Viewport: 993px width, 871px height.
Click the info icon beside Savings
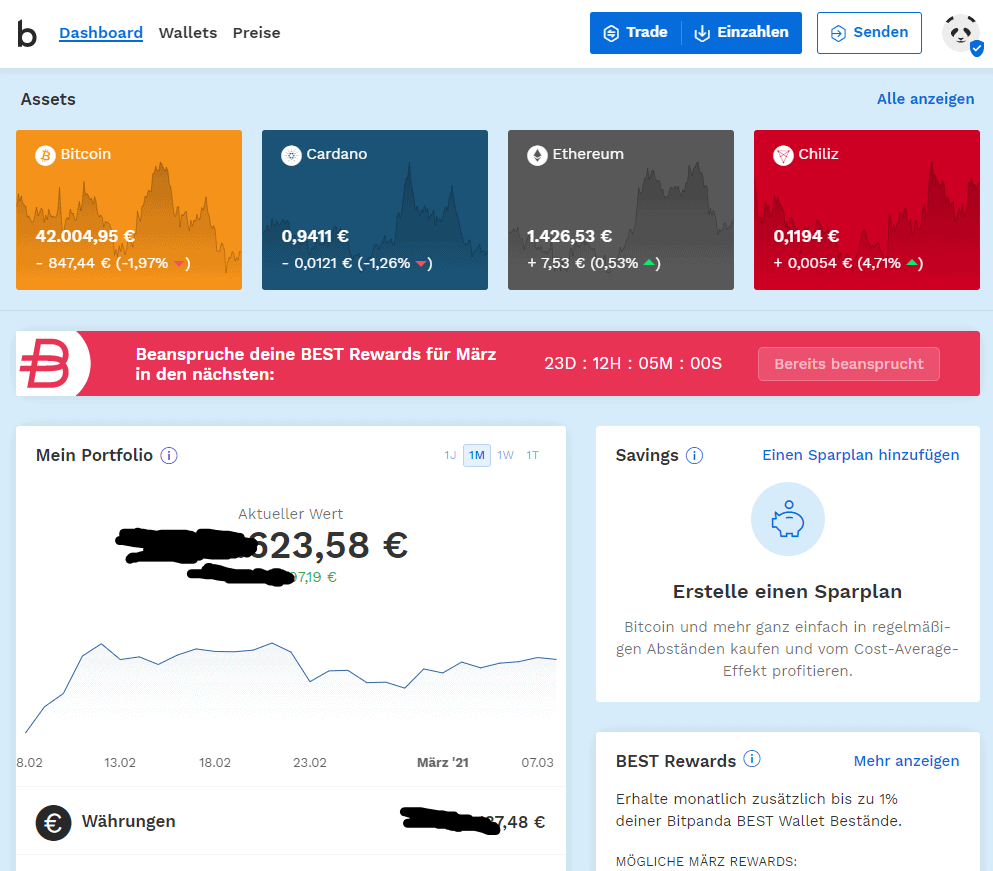click(x=695, y=455)
